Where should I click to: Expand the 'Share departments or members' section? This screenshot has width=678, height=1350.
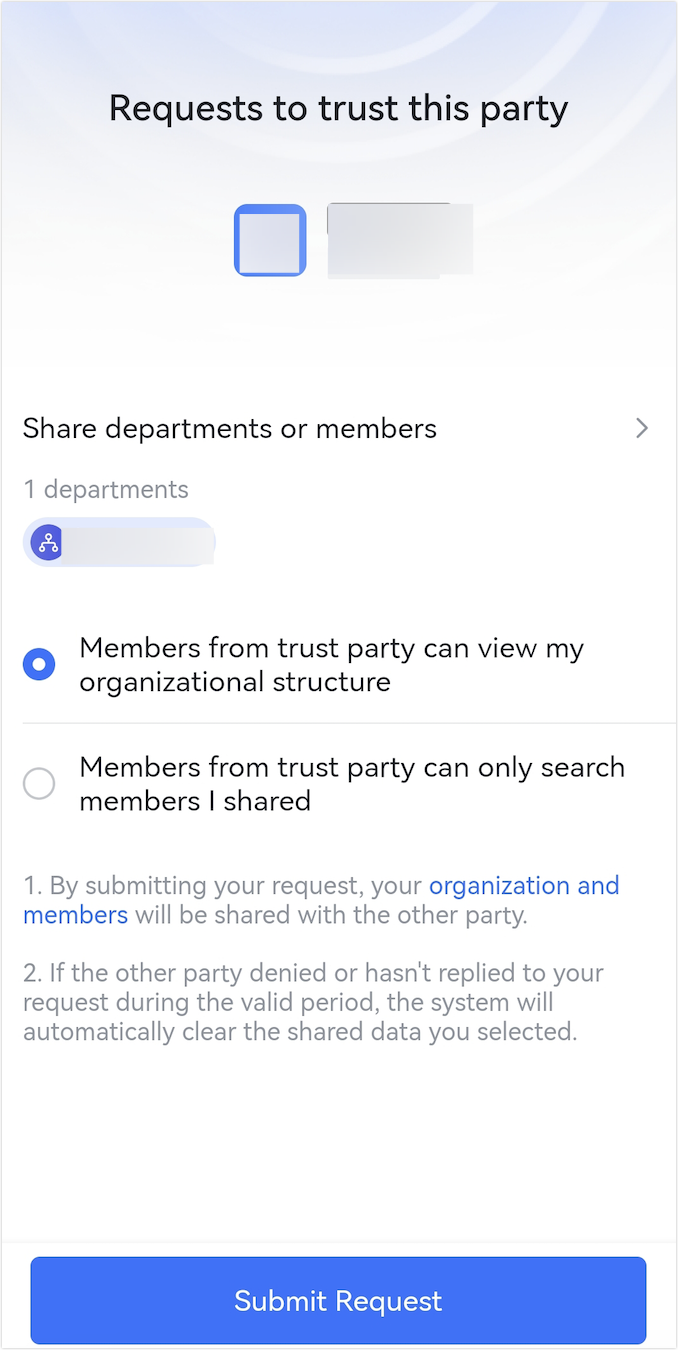click(x=339, y=428)
